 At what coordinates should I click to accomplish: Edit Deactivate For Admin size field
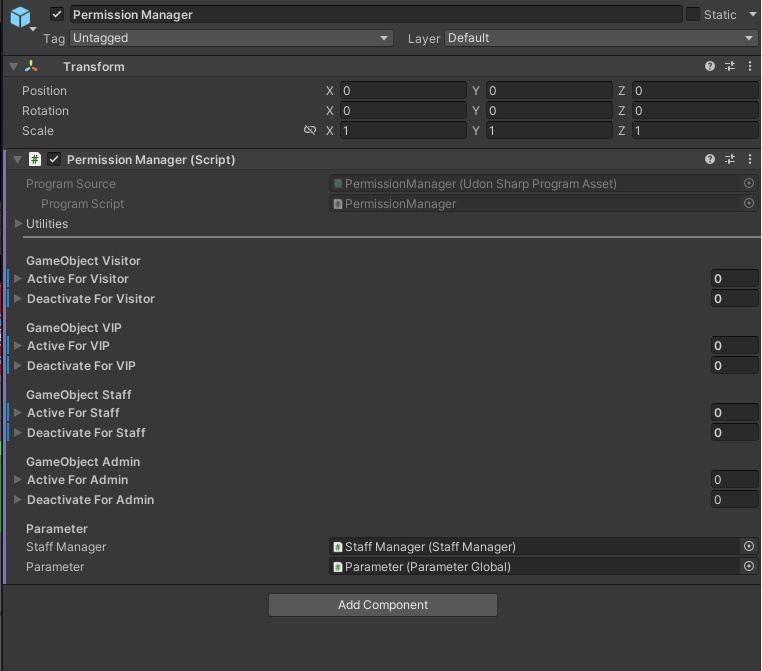click(x=734, y=499)
